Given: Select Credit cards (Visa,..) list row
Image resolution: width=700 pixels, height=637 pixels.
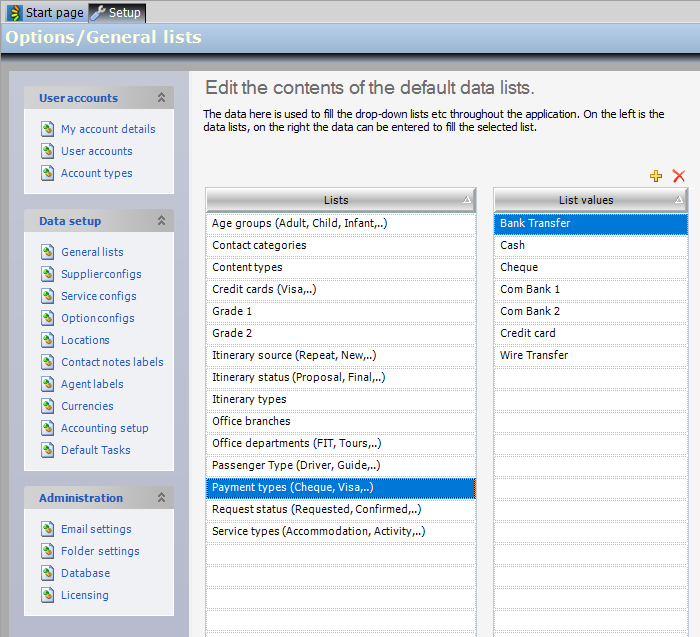Looking at the screenshot, I should tap(340, 289).
